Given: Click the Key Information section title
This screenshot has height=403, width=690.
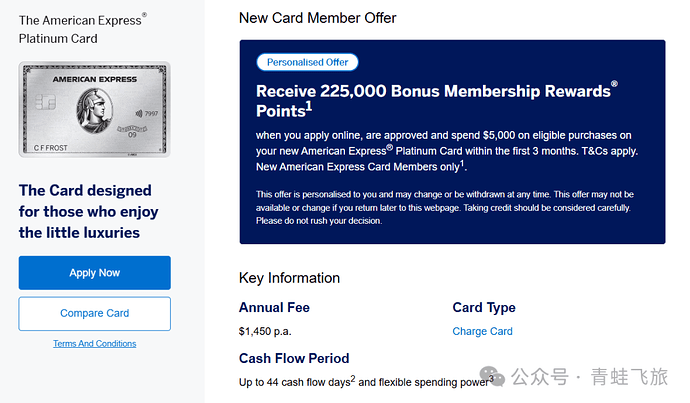Looking at the screenshot, I should click(x=289, y=278).
